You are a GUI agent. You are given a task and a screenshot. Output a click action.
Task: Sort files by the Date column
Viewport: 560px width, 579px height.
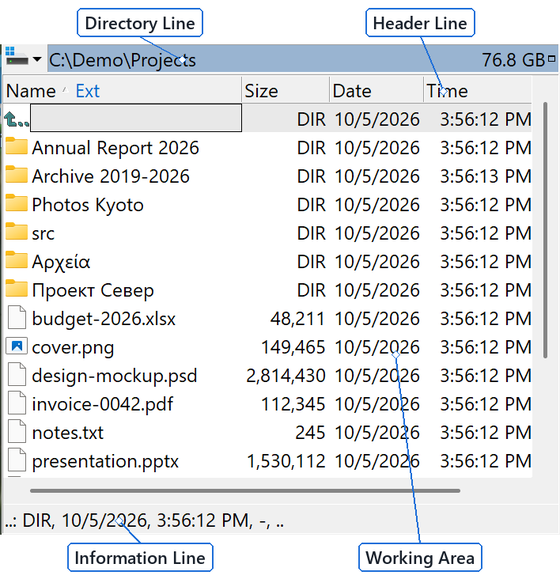click(x=352, y=91)
